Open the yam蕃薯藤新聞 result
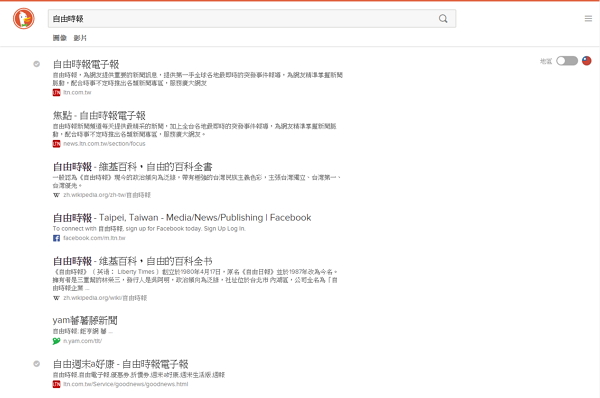Viewport: 600px width, 398px height. (85, 320)
